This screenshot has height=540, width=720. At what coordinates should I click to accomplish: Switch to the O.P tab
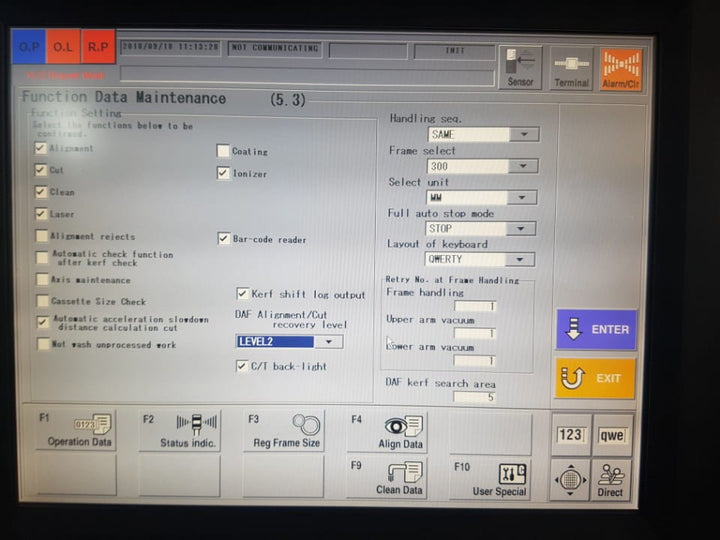pyautogui.click(x=28, y=46)
